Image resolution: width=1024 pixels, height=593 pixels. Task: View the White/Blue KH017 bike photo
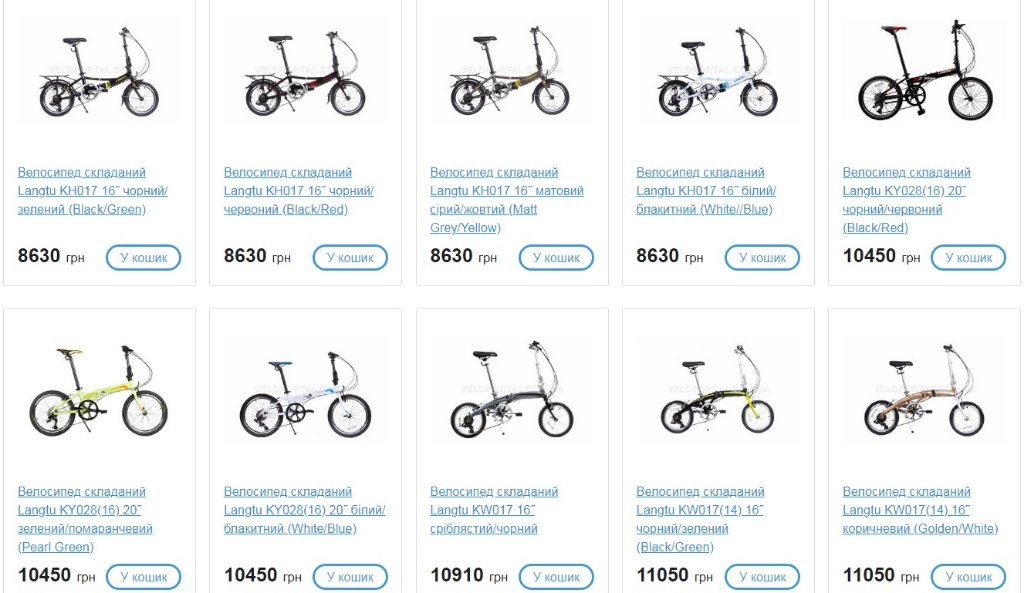pyautogui.click(x=717, y=75)
